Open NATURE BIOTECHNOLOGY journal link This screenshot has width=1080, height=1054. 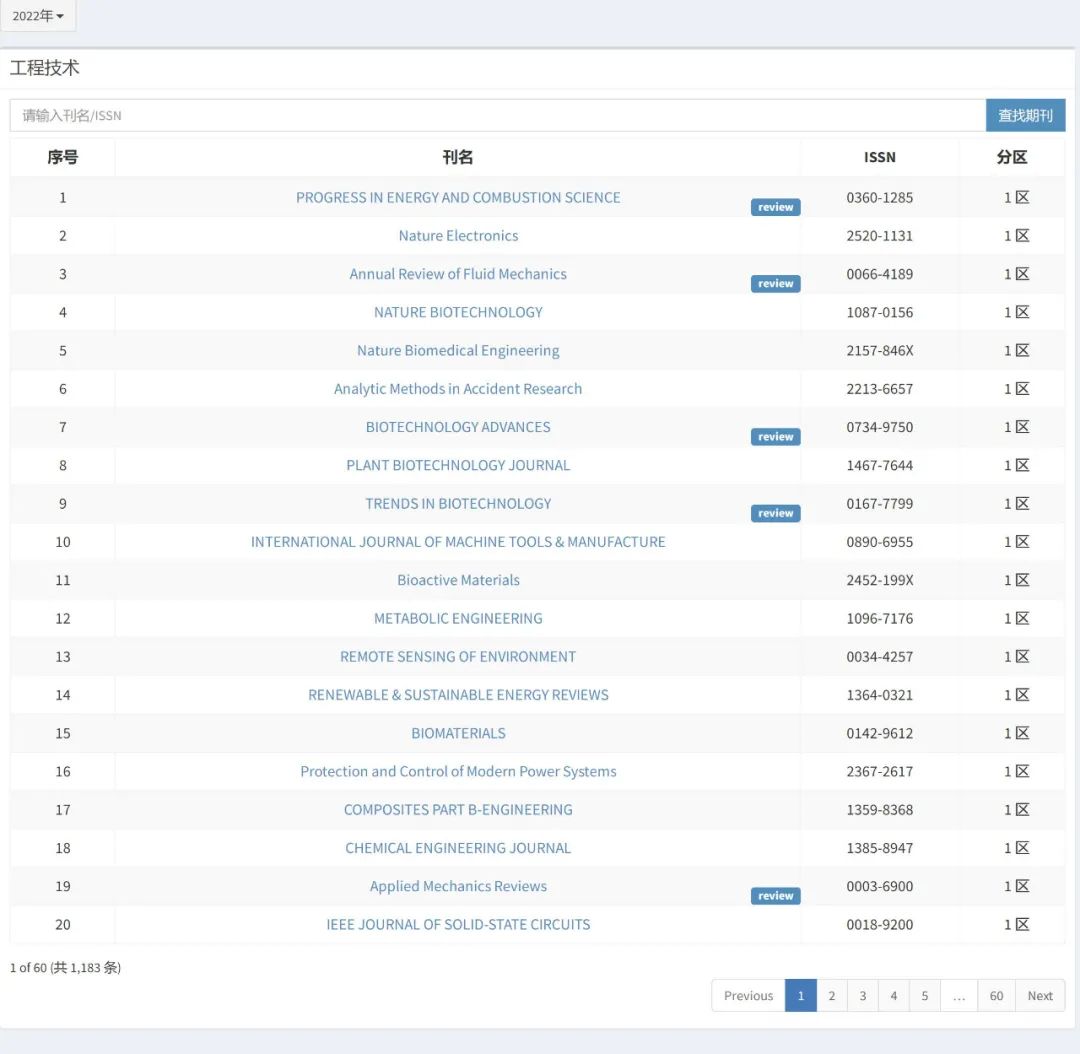[458, 312]
